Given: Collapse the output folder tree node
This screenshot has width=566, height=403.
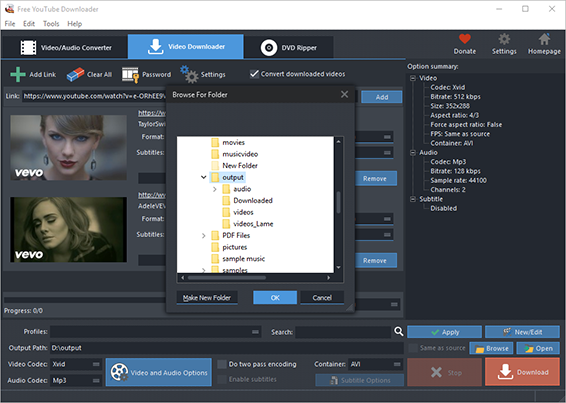Looking at the screenshot, I should (204, 177).
